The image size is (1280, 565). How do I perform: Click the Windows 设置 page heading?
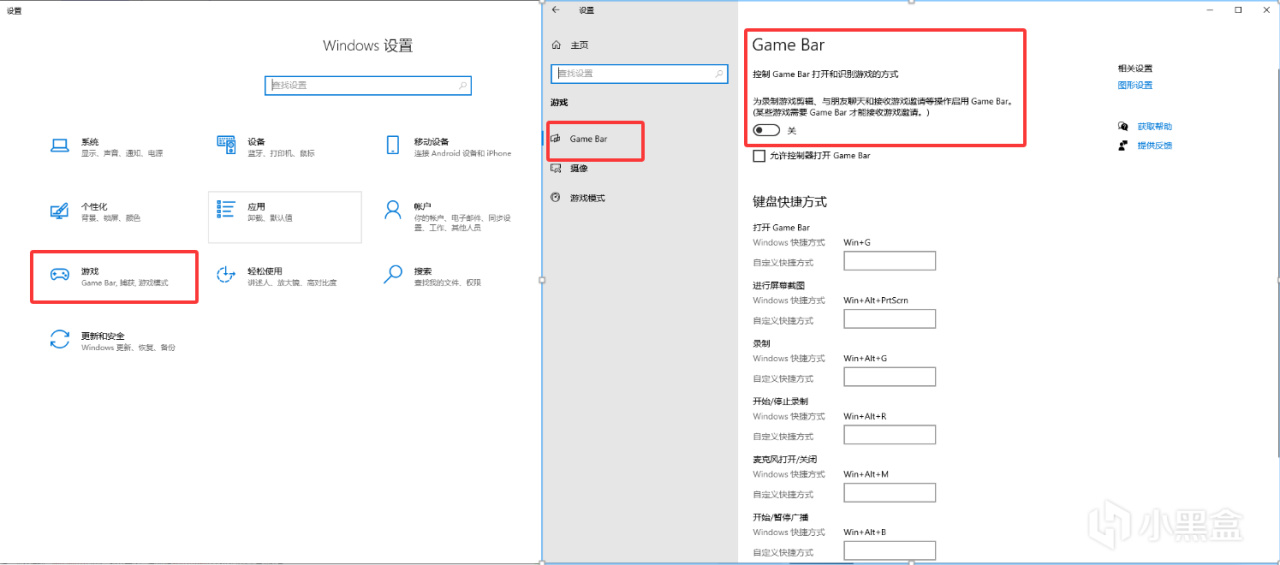tap(367, 46)
